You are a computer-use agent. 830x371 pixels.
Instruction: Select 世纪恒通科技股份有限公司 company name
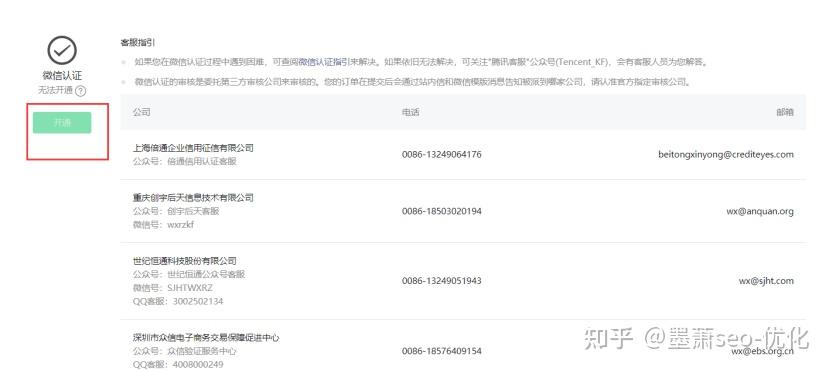click(x=185, y=261)
